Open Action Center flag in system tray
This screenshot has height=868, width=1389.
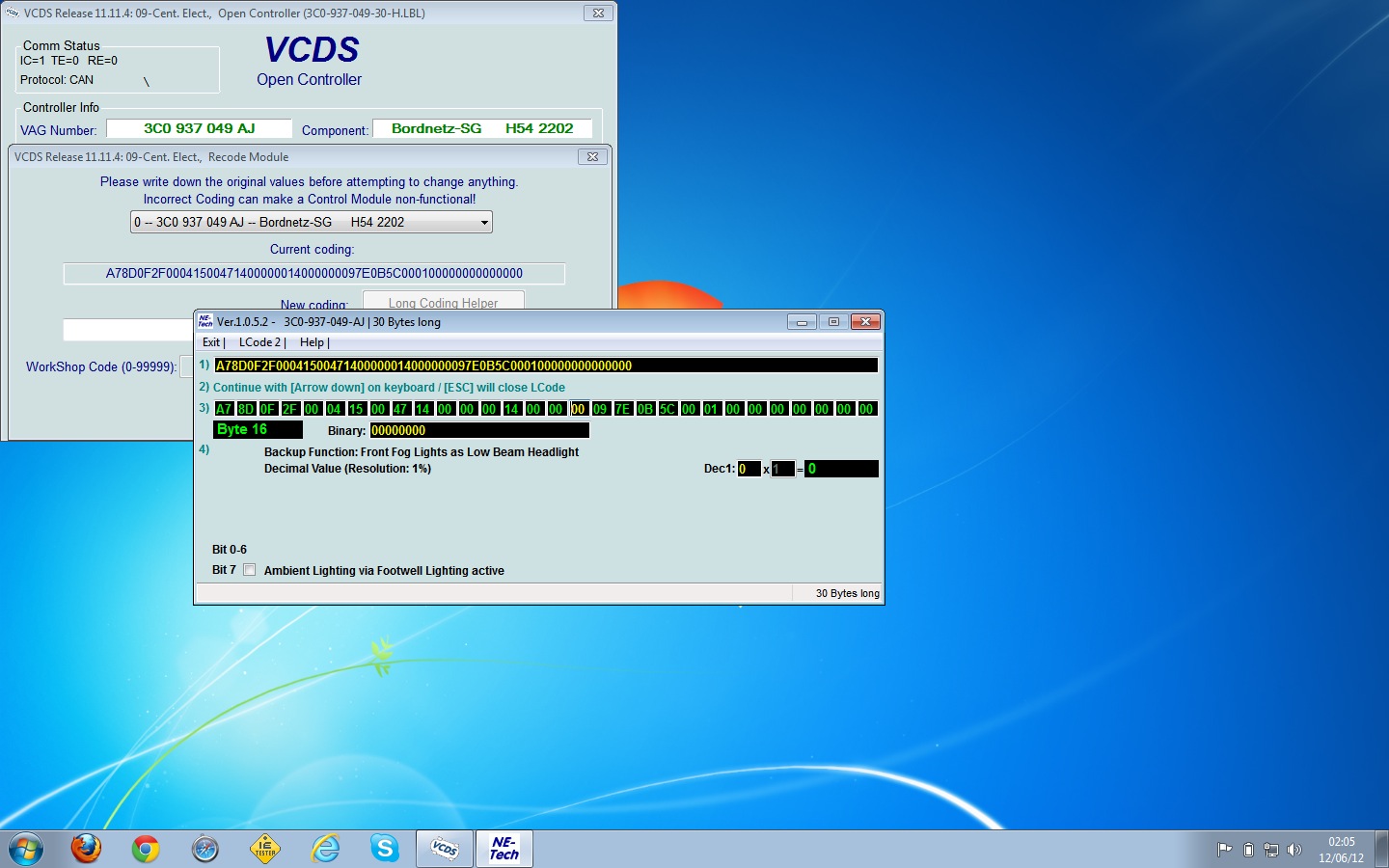pyautogui.click(x=1225, y=850)
